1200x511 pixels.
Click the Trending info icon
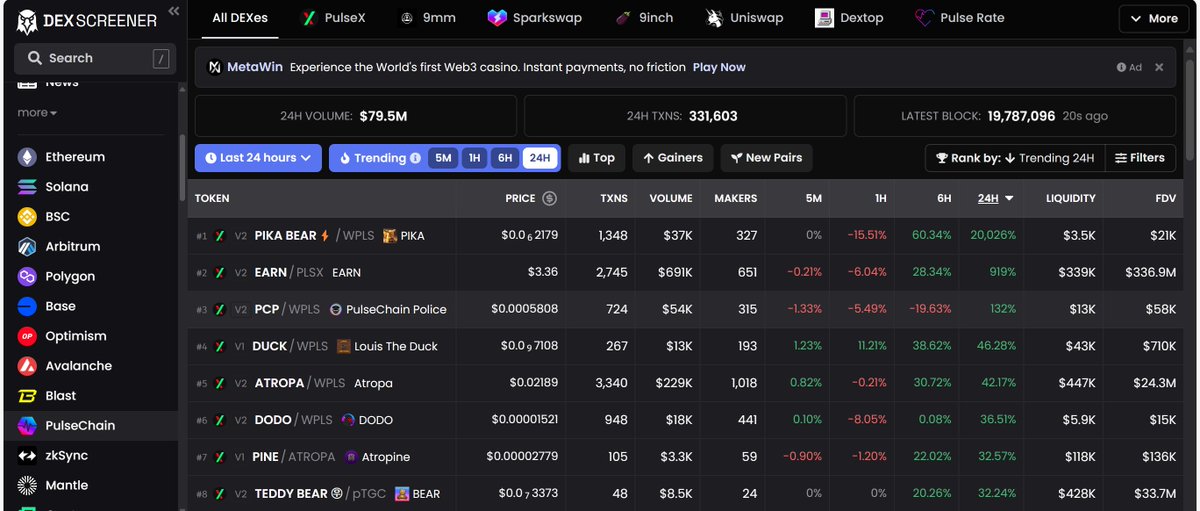click(x=415, y=158)
